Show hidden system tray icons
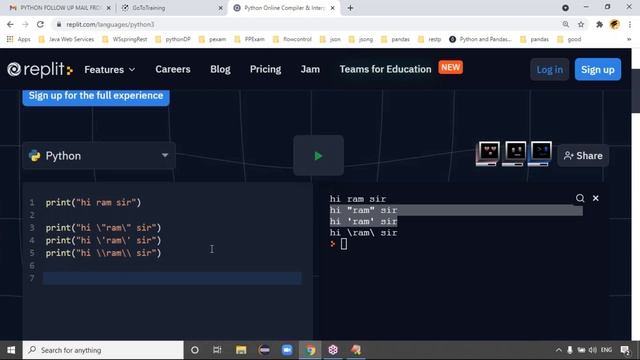 558,350
